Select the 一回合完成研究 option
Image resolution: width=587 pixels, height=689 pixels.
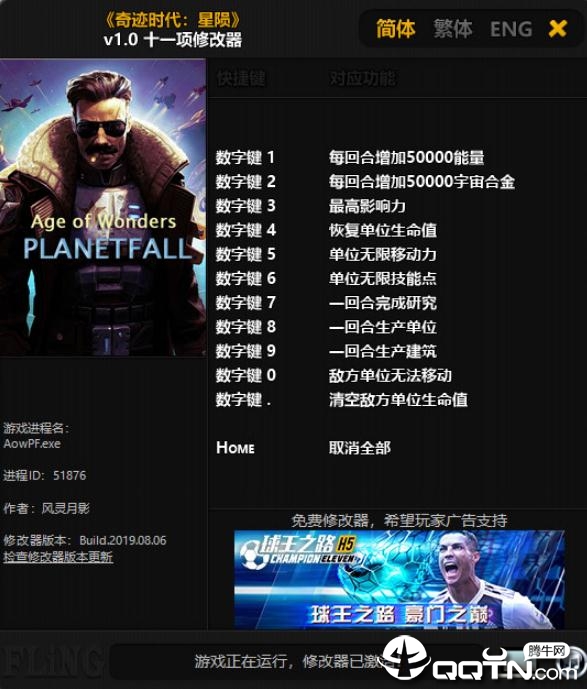click(383, 302)
